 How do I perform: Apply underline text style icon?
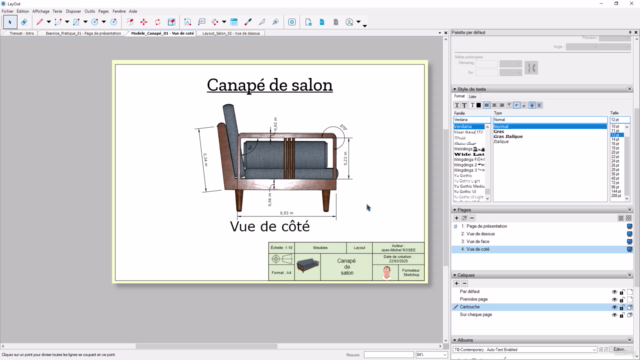(x=457, y=105)
